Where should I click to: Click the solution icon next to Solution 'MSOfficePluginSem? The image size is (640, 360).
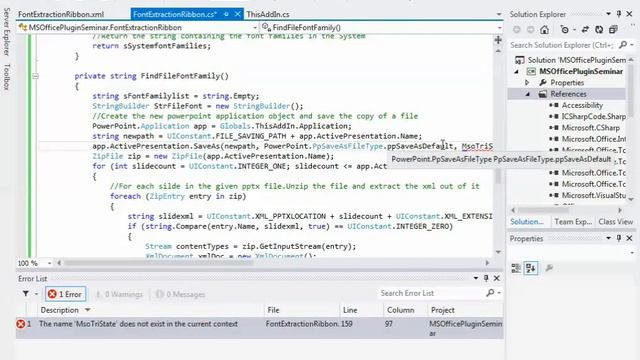(x=520, y=60)
